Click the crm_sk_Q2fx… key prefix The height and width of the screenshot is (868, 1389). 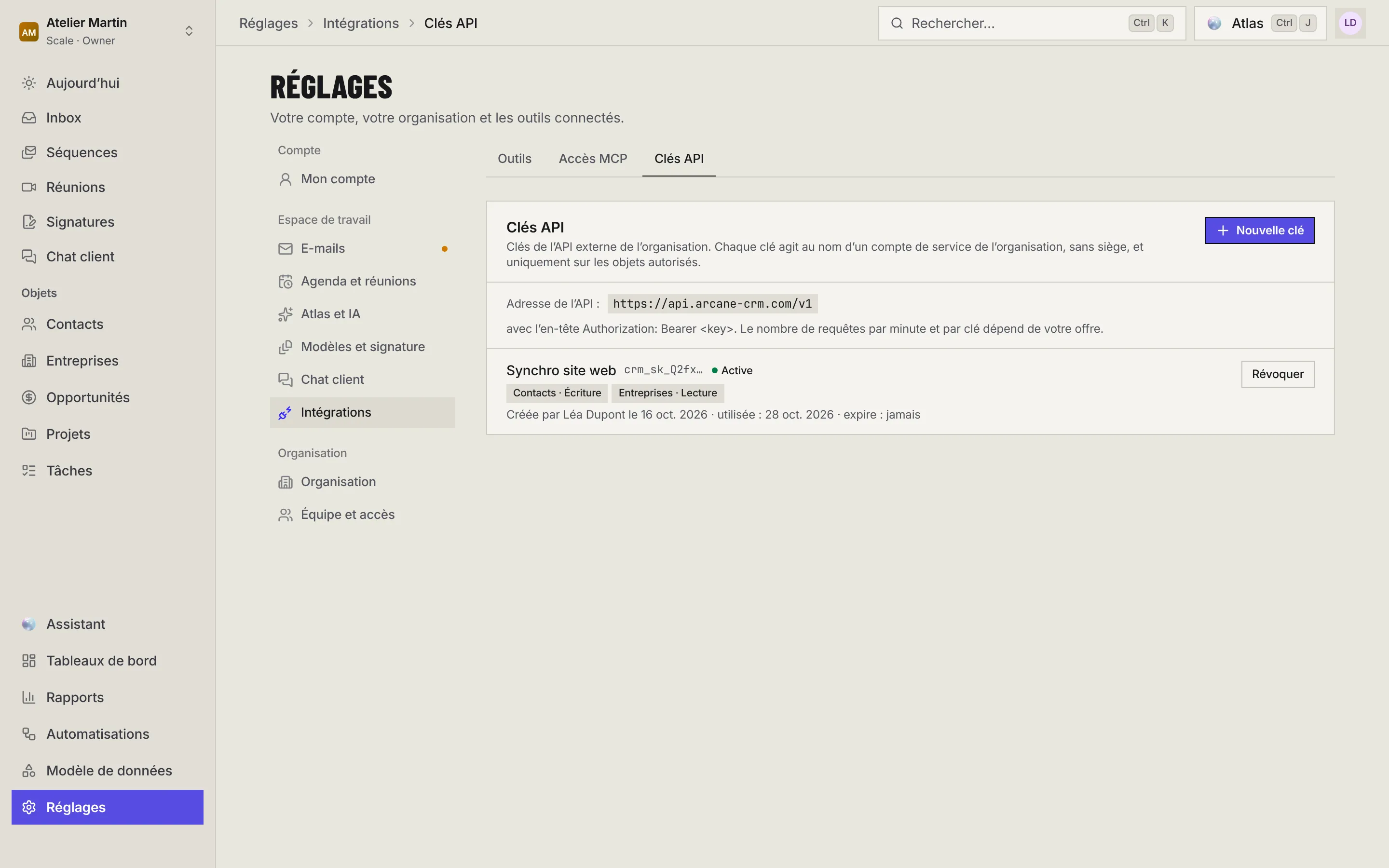tap(664, 370)
